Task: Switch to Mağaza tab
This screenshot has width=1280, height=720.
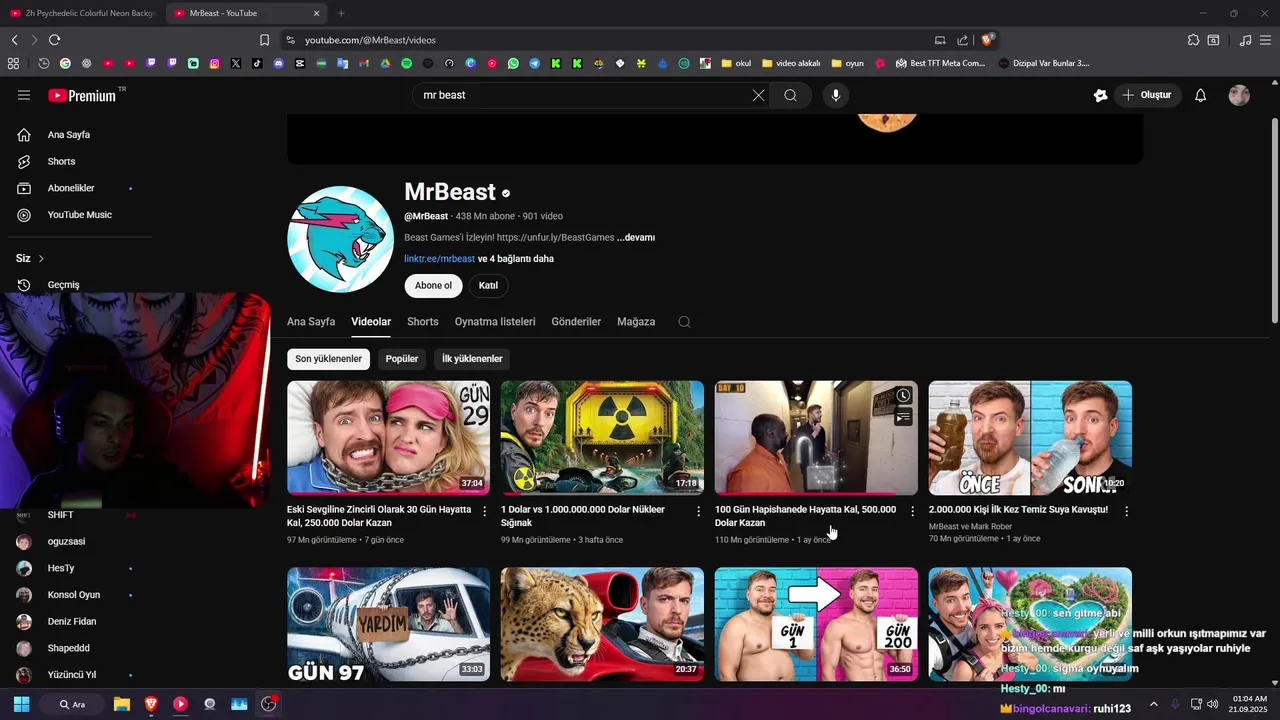Action: point(636,322)
